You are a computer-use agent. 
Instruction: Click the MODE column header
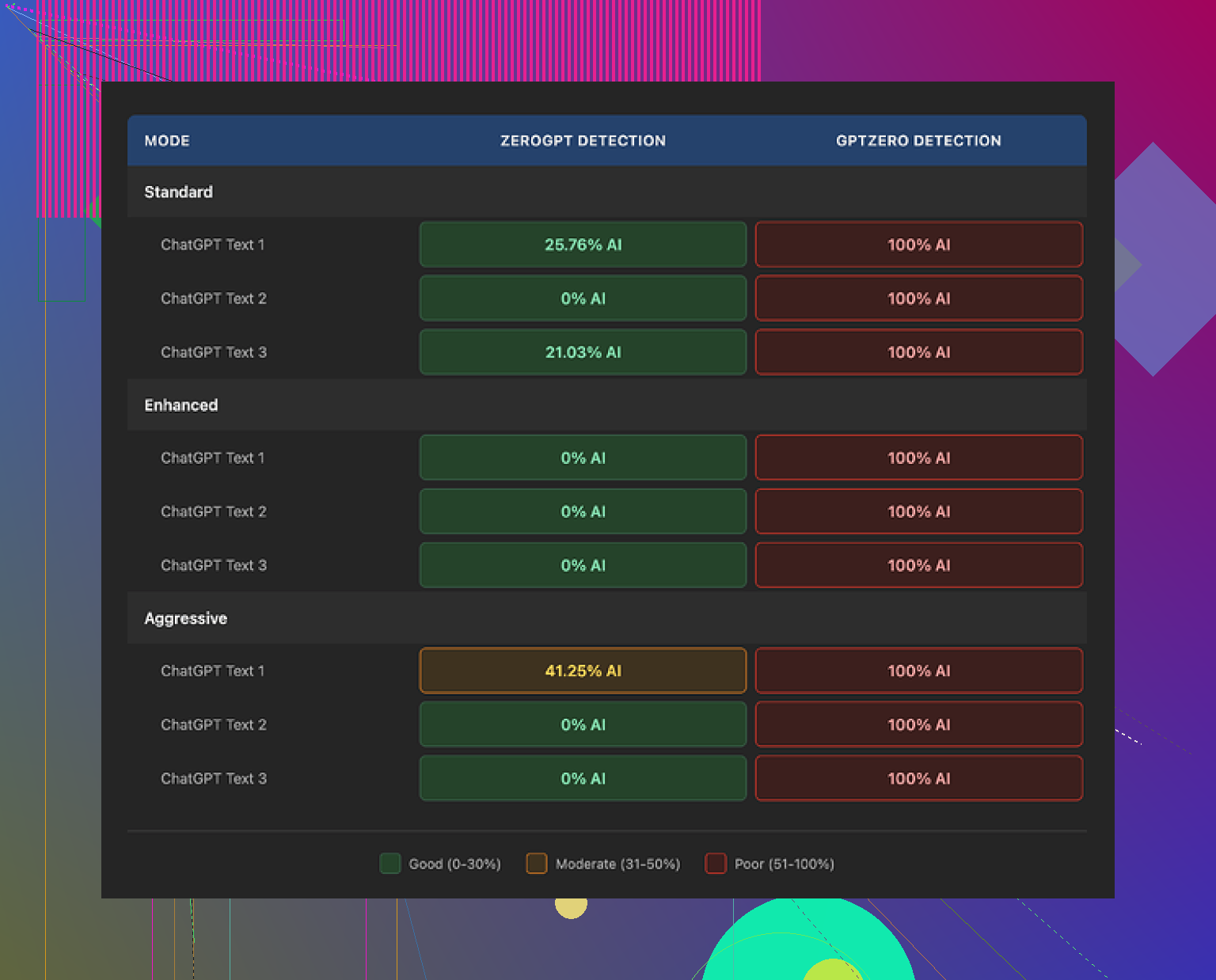167,141
